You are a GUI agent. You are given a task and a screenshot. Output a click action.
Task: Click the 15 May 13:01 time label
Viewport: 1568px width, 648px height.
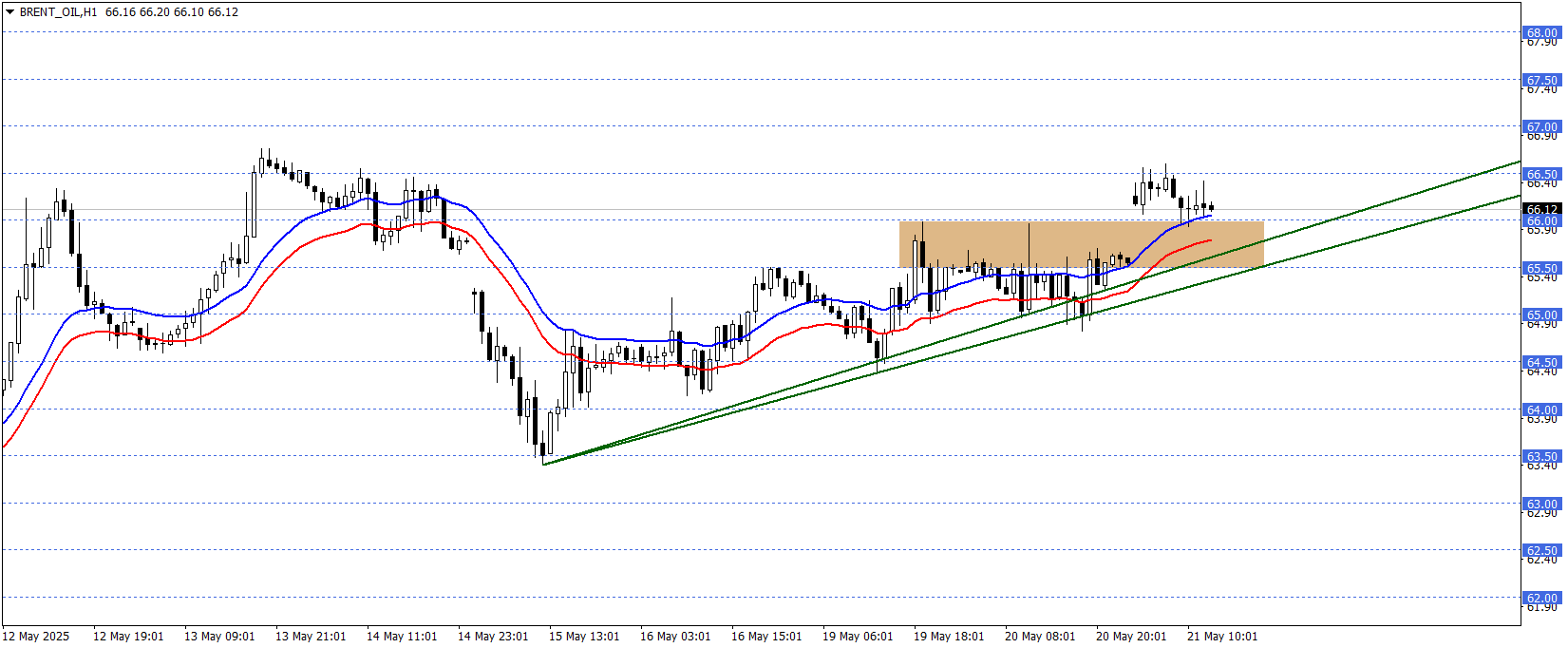click(584, 637)
